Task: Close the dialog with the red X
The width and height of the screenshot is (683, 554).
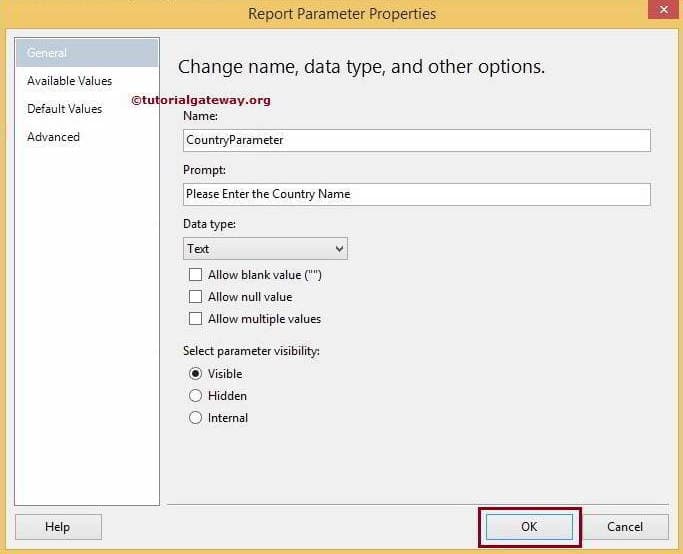Action: coord(663,9)
